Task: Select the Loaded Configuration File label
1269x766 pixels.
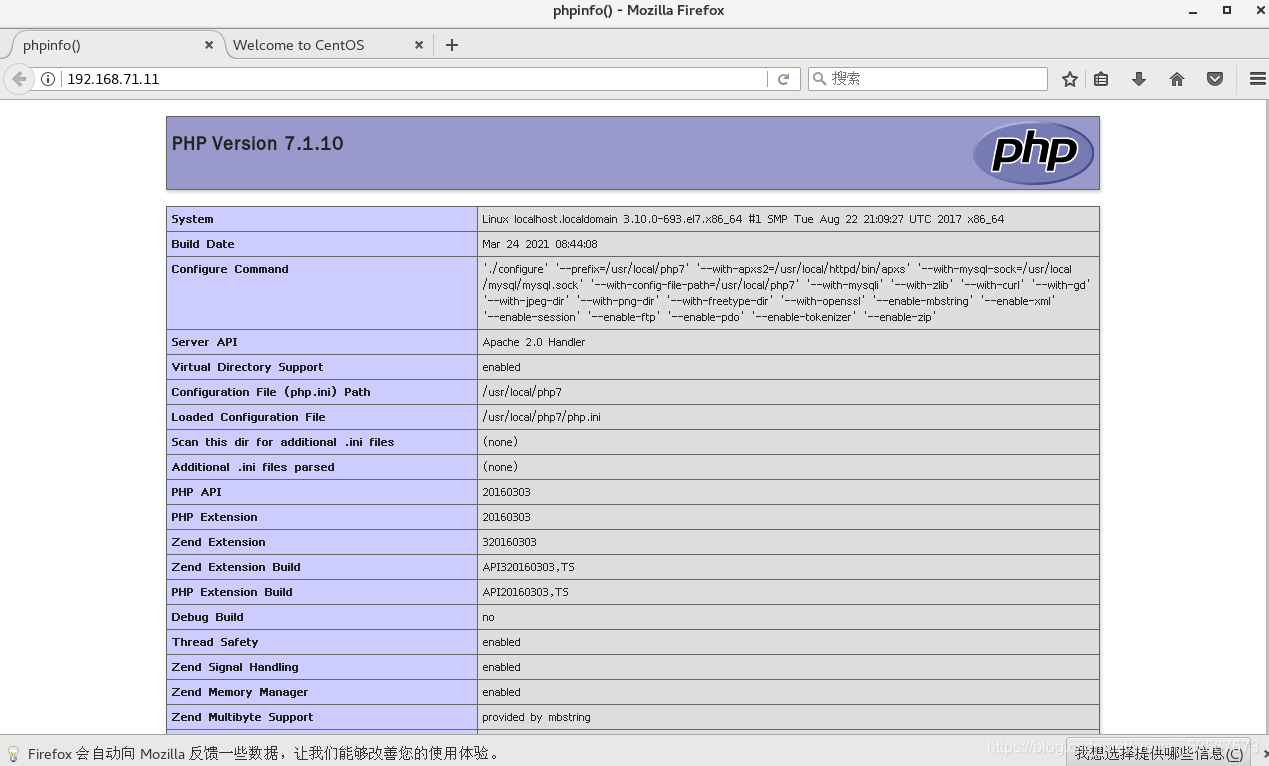Action: [248, 417]
